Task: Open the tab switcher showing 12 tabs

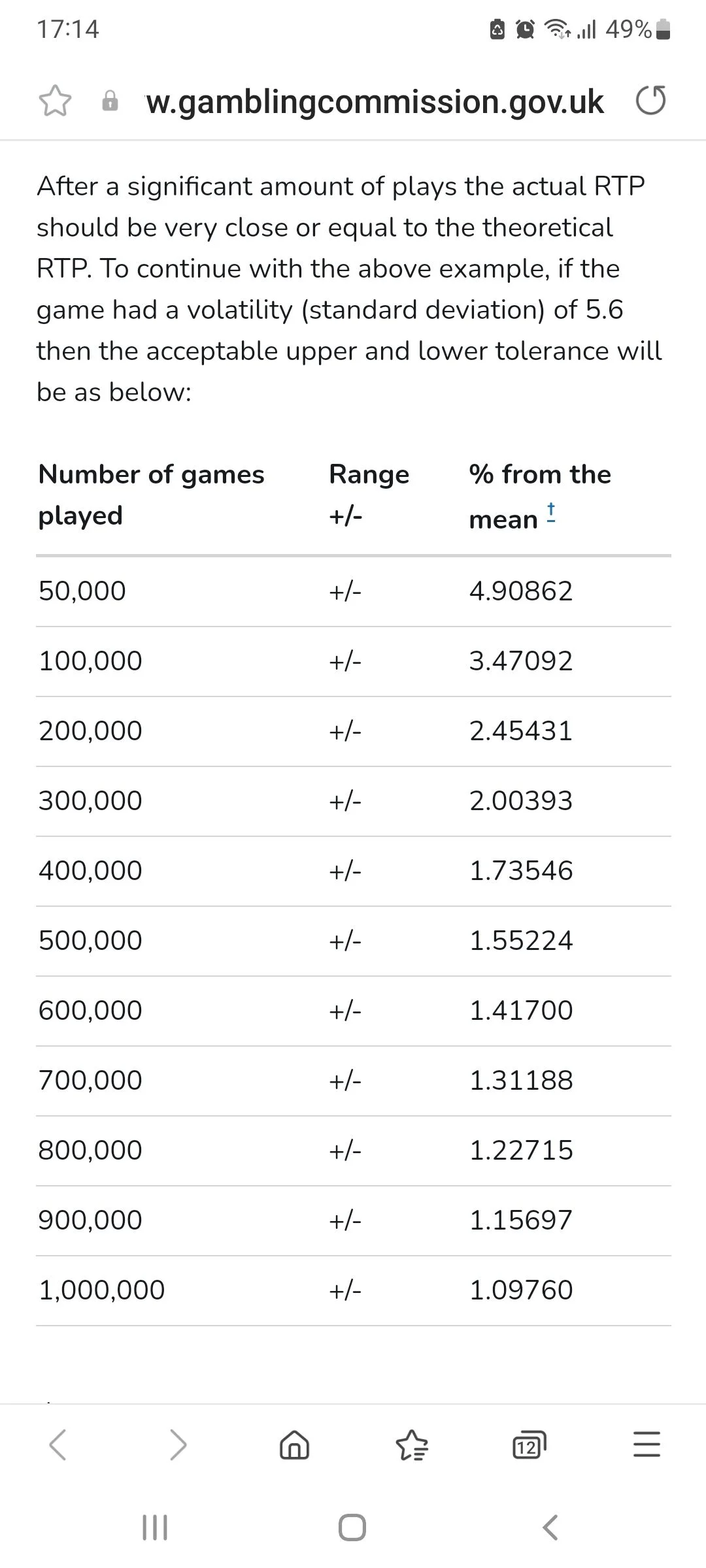Action: [x=529, y=1445]
